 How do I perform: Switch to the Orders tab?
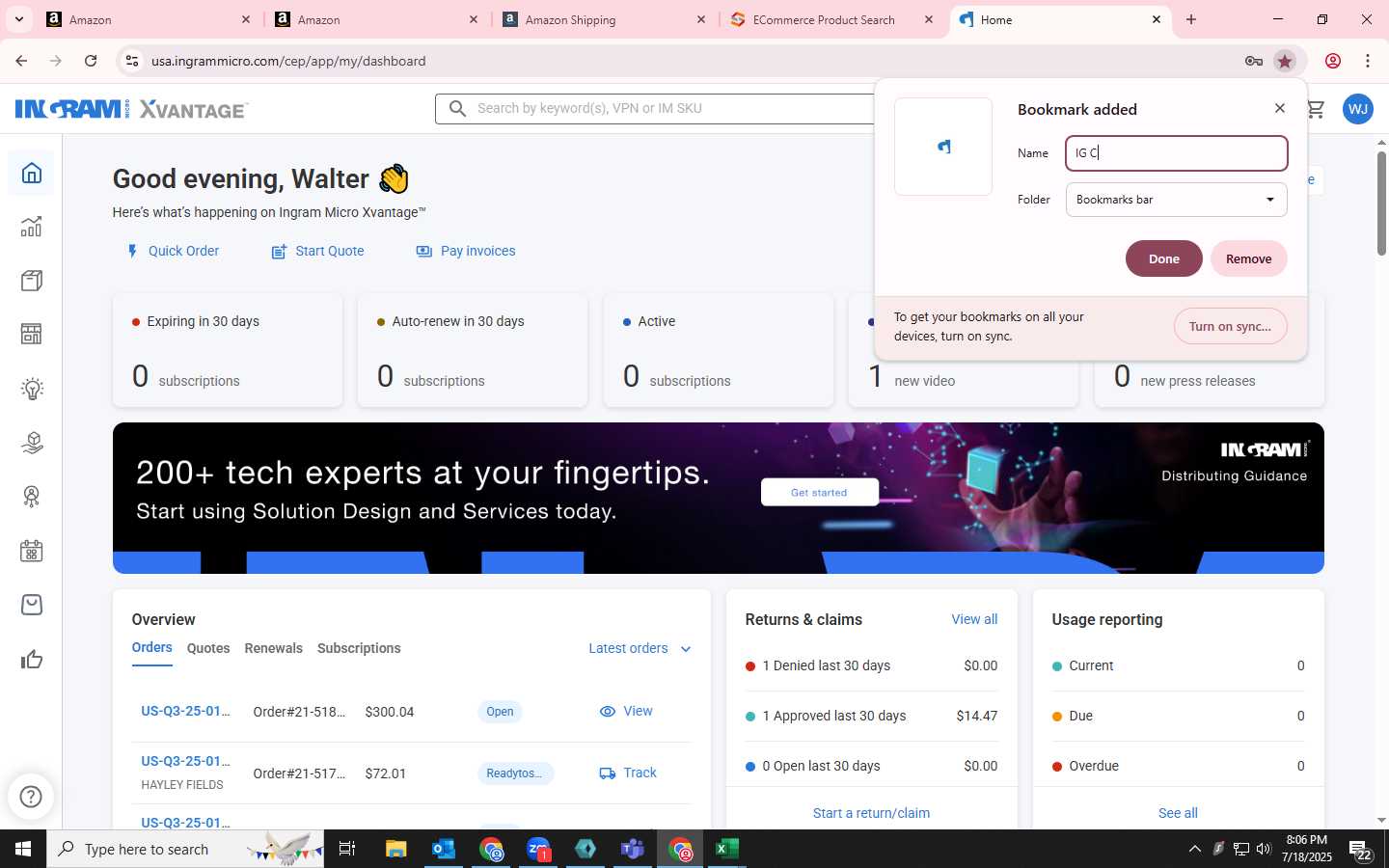(152, 648)
